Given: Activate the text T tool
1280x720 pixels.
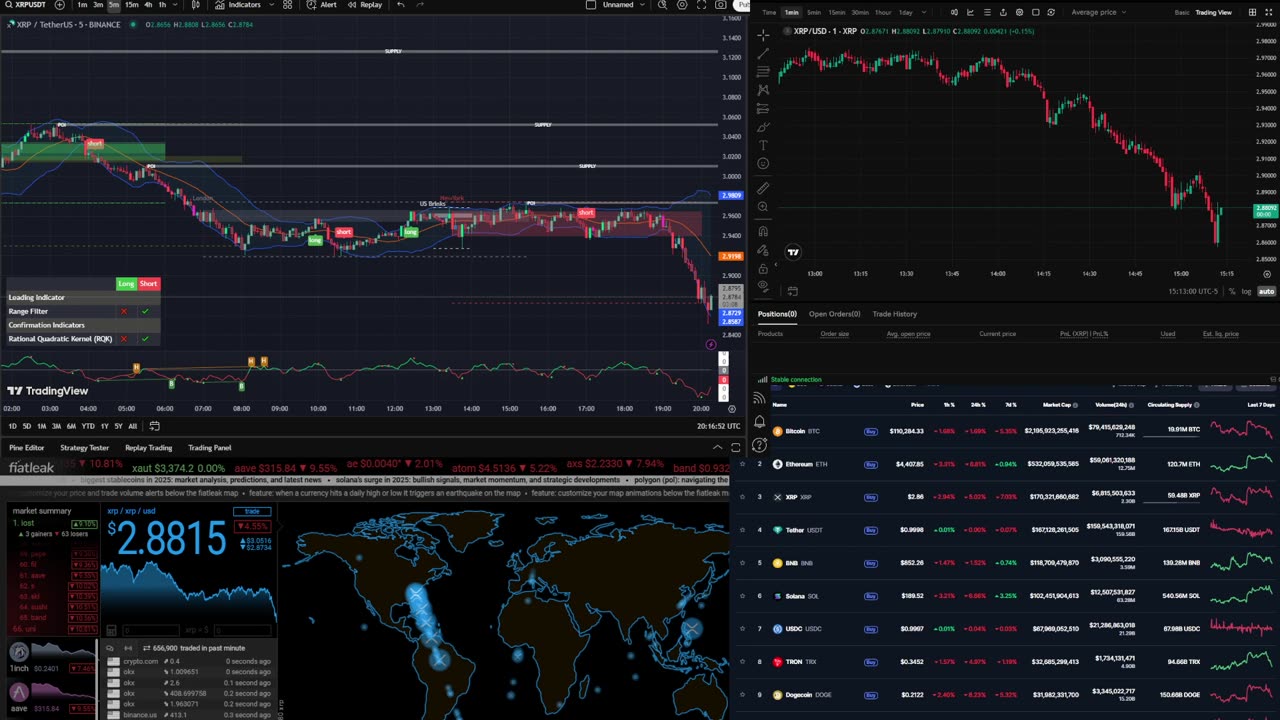Looking at the screenshot, I should pyautogui.click(x=763, y=145).
